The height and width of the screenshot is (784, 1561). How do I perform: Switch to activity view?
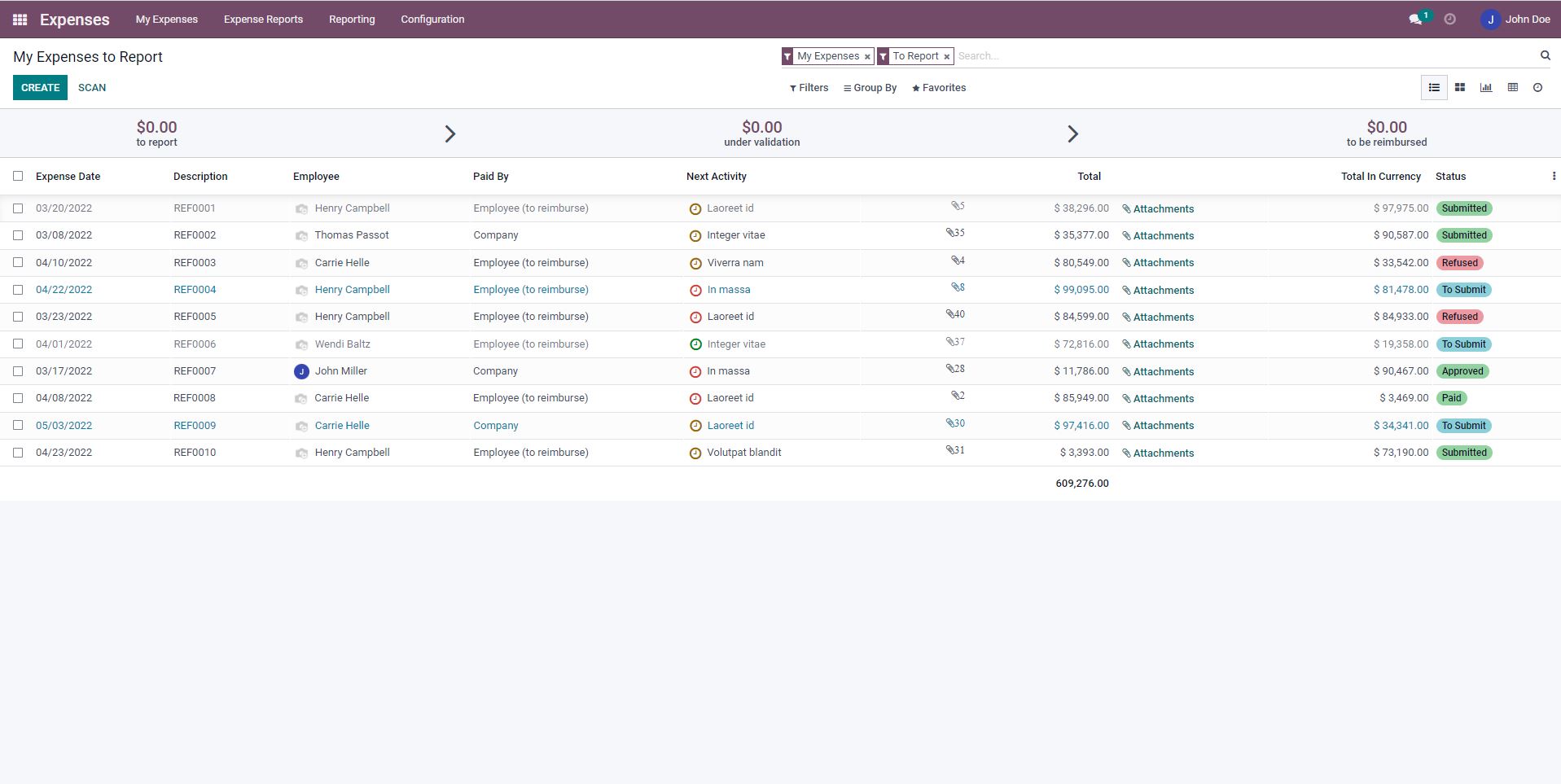1537,88
